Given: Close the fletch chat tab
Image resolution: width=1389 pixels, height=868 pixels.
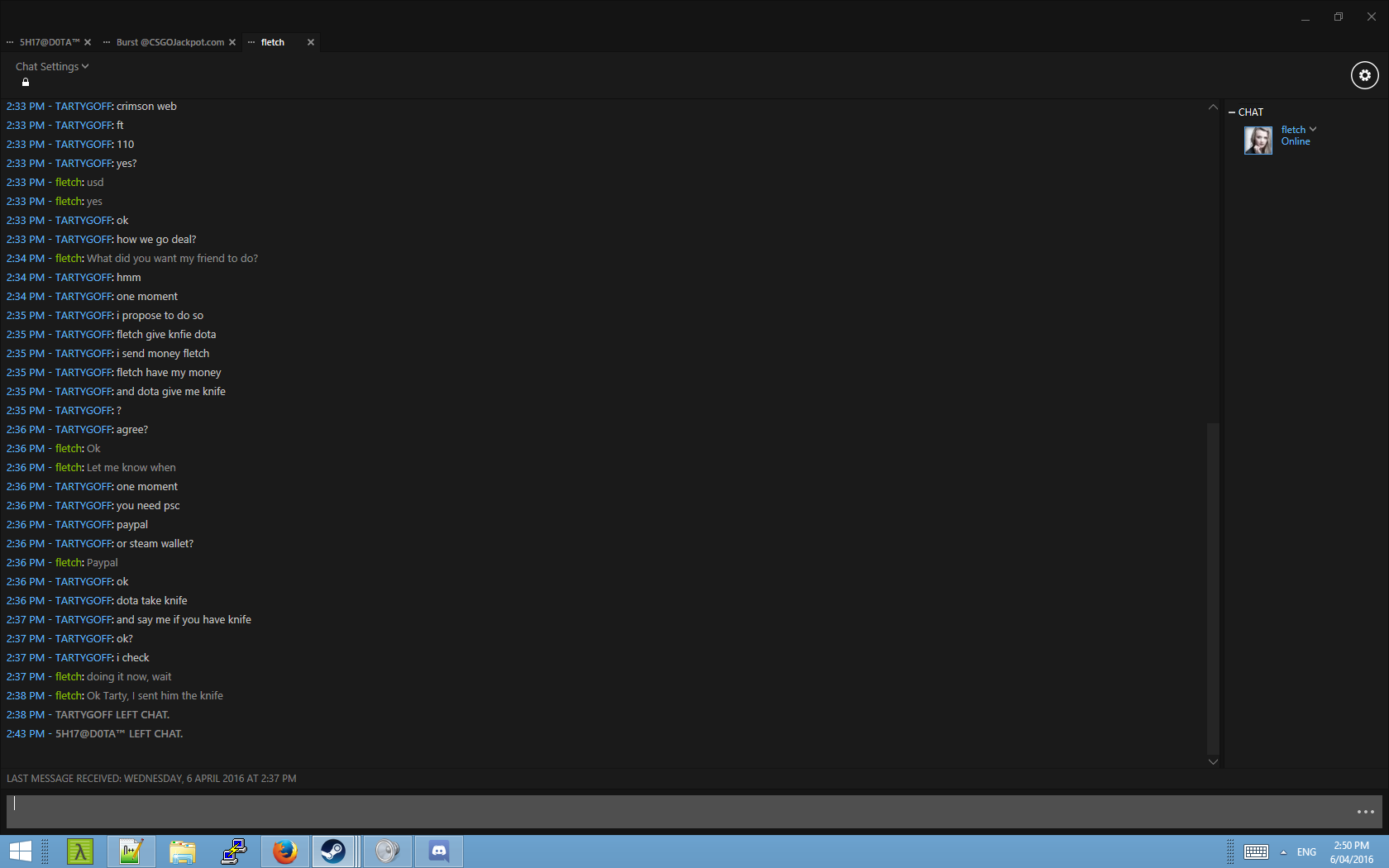Looking at the screenshot, I should click(311, 42).
